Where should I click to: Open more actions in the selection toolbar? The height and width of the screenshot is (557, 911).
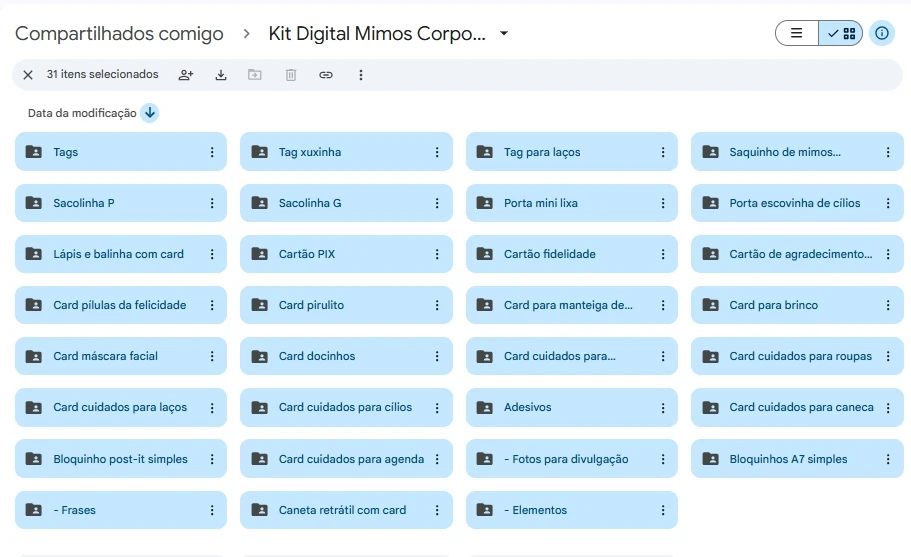[361, 75]
